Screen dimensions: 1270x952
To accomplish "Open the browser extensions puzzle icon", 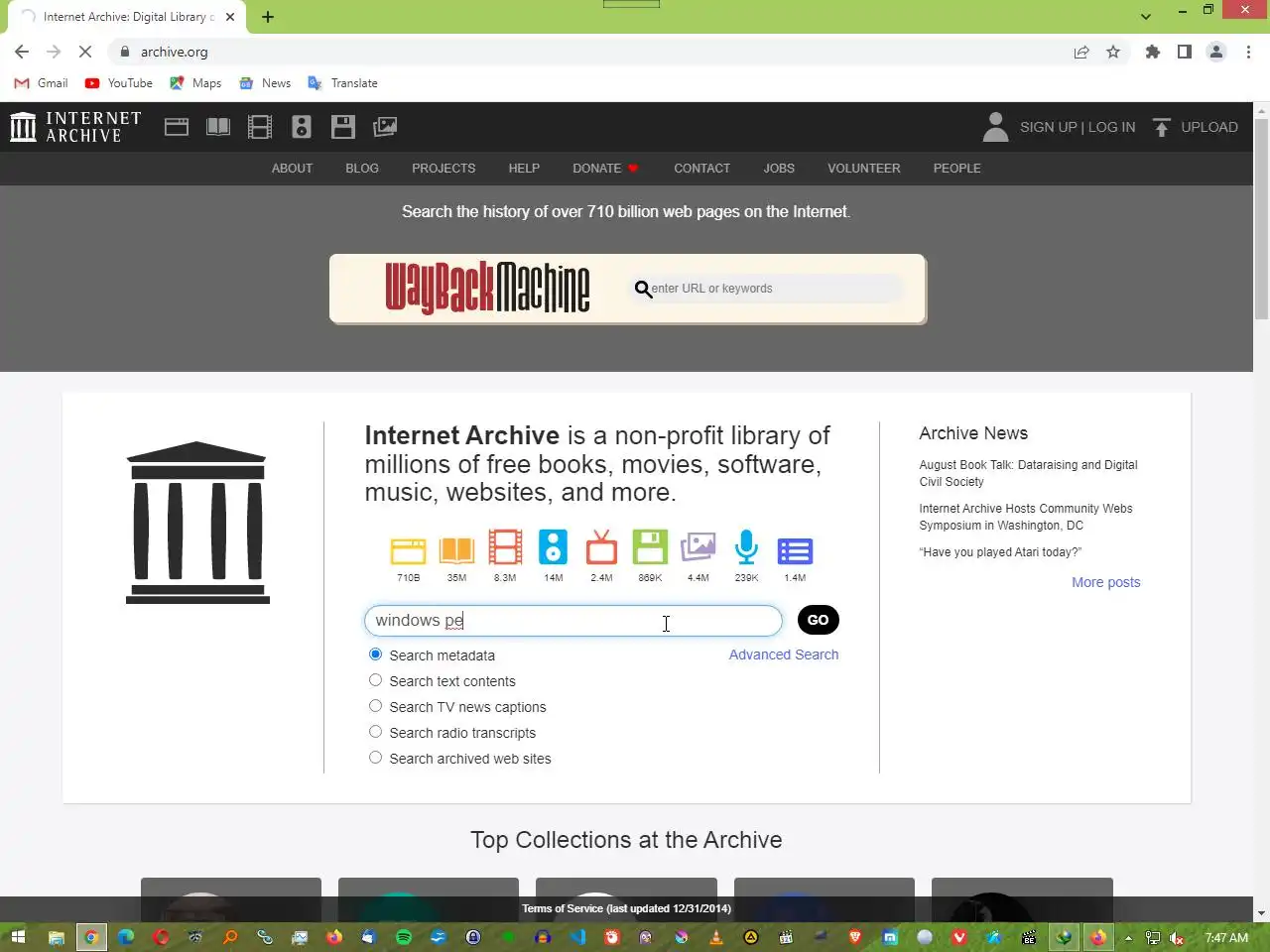I will tap(1152, 52).
